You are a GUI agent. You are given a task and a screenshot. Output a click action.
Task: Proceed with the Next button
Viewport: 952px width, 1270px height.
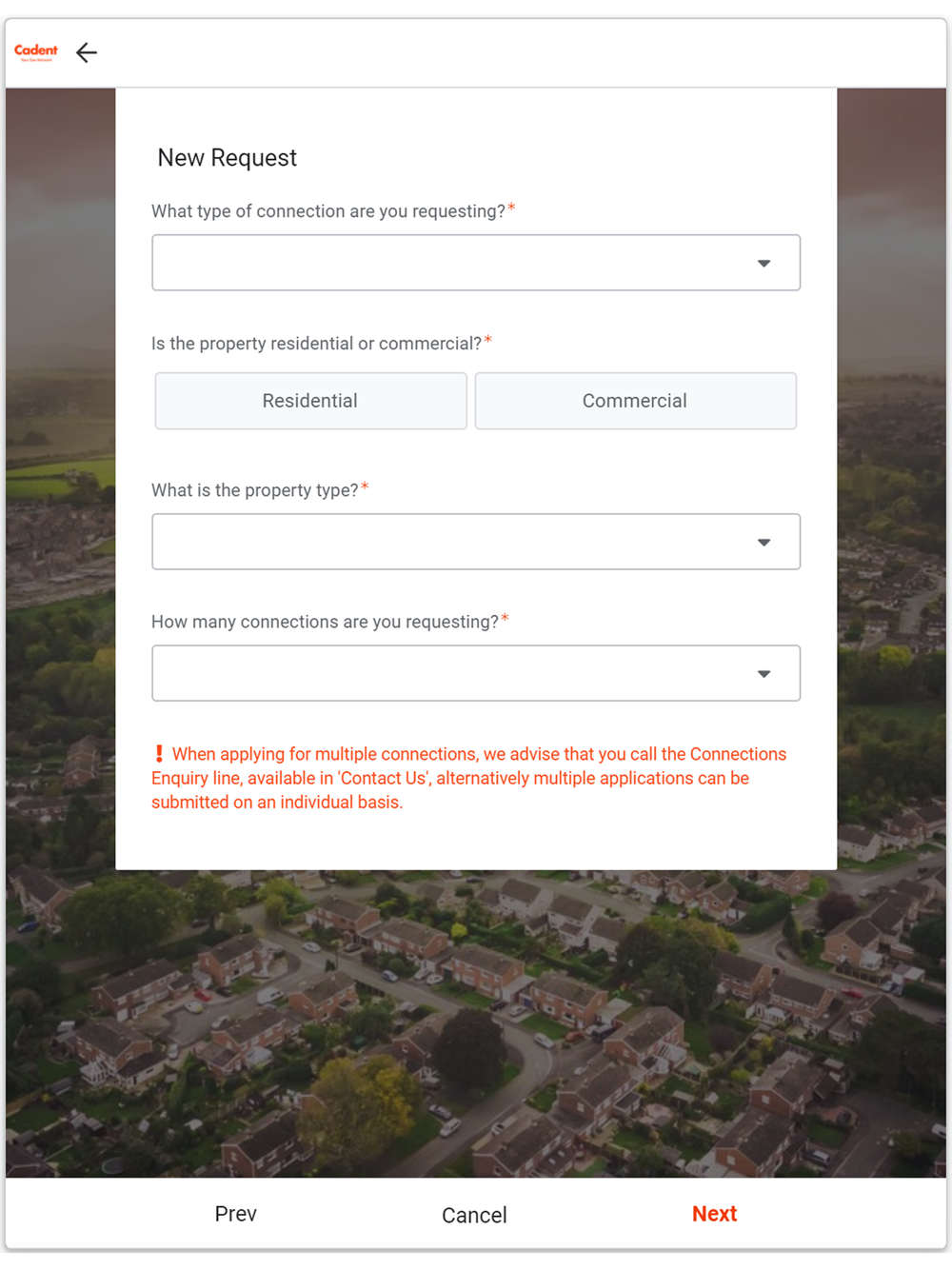tap(714, 1214)
